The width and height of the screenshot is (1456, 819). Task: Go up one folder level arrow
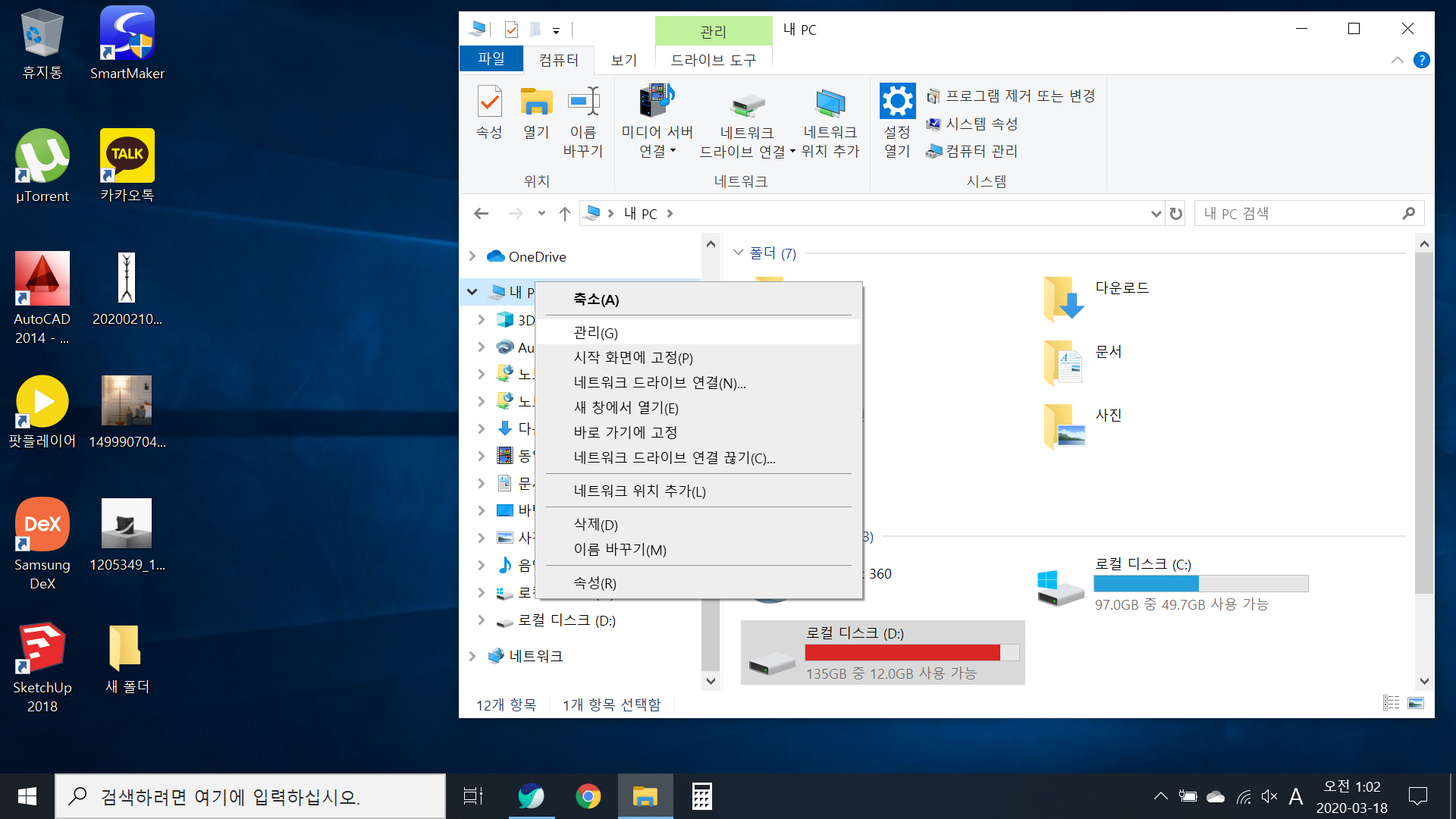point(564,214)
